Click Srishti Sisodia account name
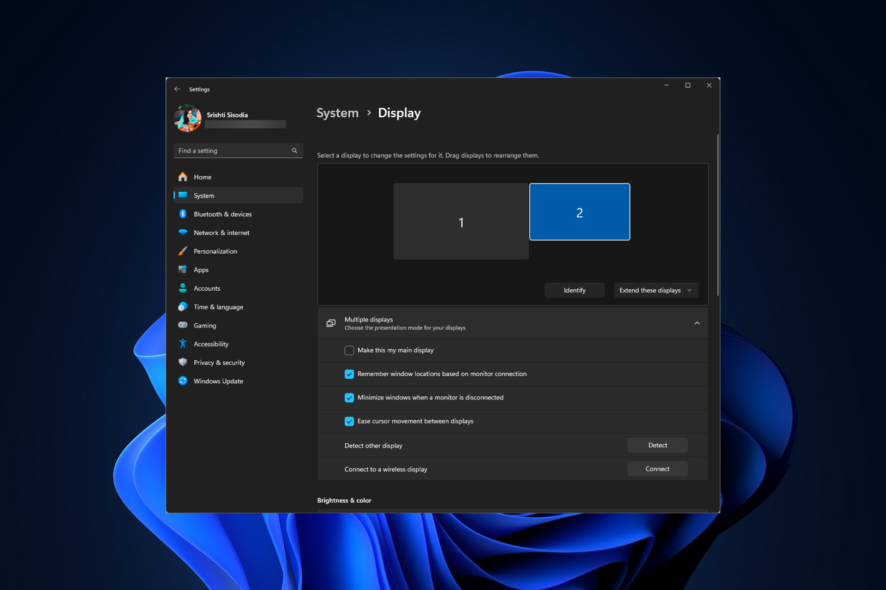This screenshot has width=886, height=590. (x=227, y=115)
